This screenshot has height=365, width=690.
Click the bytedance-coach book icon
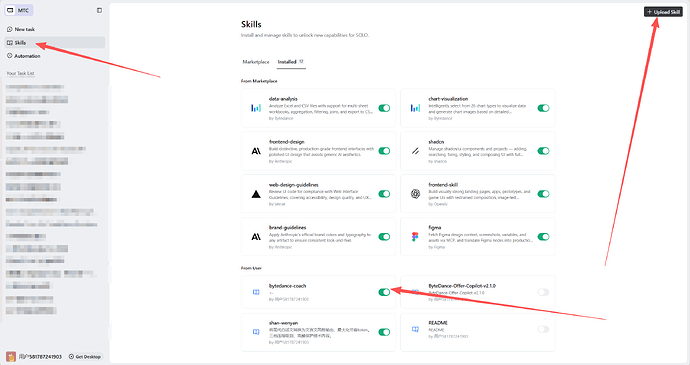coord(256,292)
